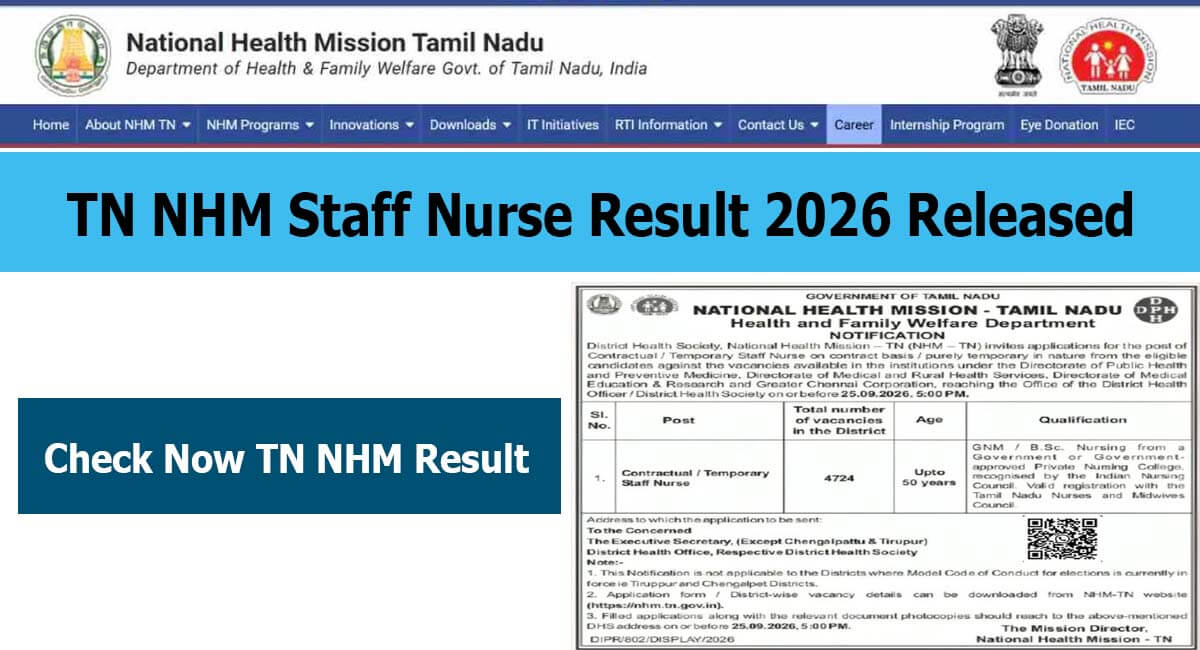Open the IT Initiatives menu item

(563, 125)
